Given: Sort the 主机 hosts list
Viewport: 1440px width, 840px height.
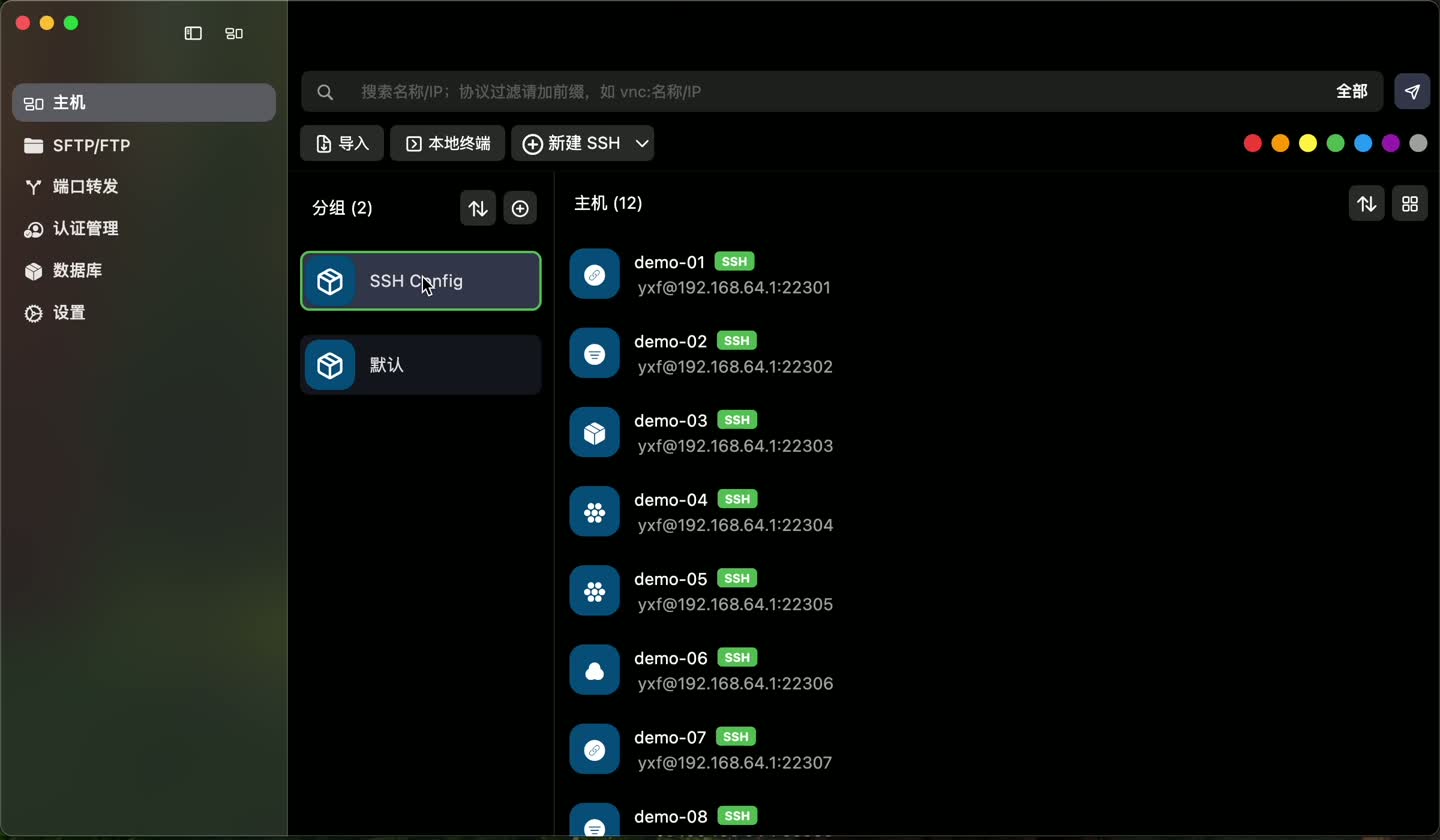Looking at the screenshot, I should point(1367,204).
